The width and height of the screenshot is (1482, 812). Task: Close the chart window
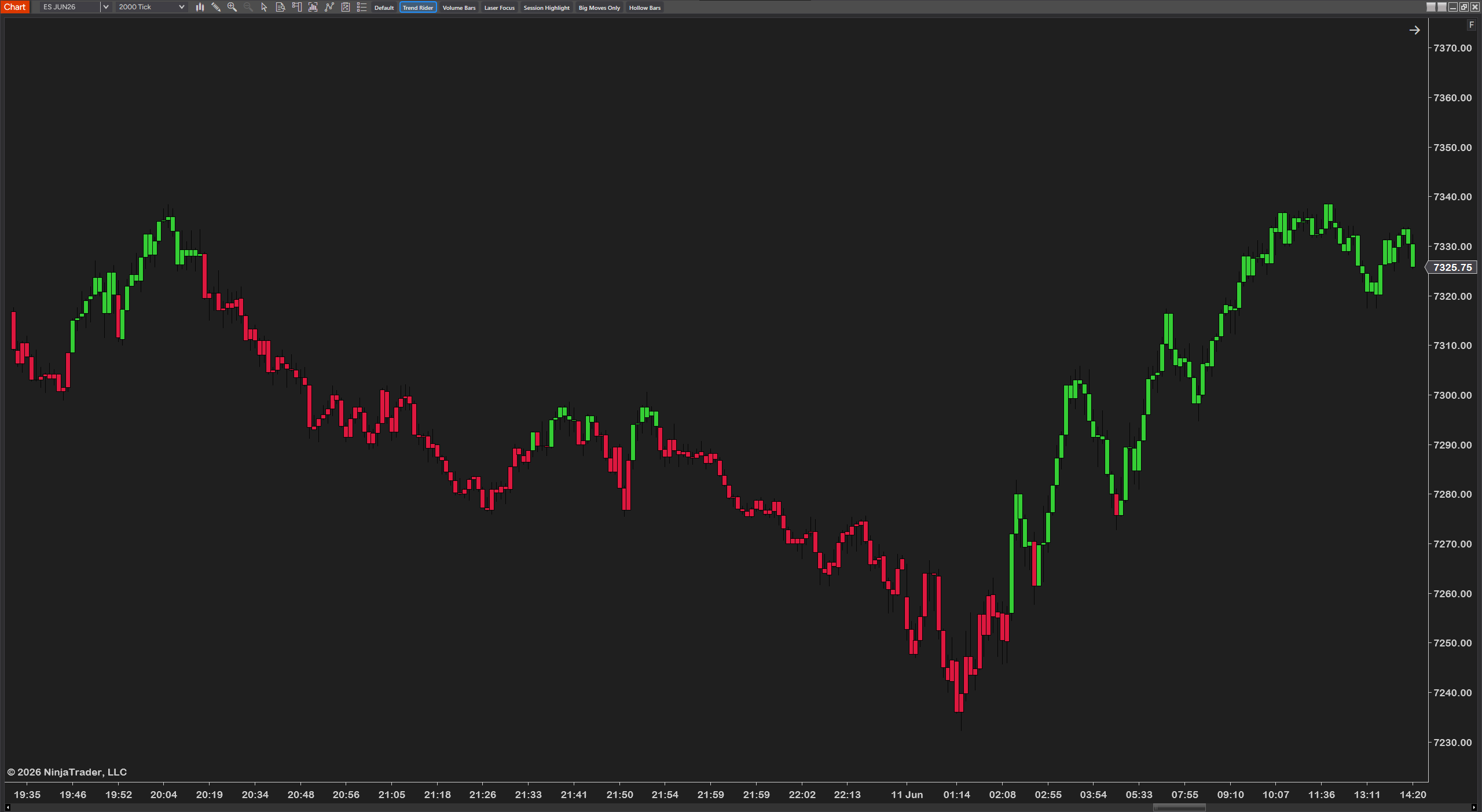tap(1475, 7)
